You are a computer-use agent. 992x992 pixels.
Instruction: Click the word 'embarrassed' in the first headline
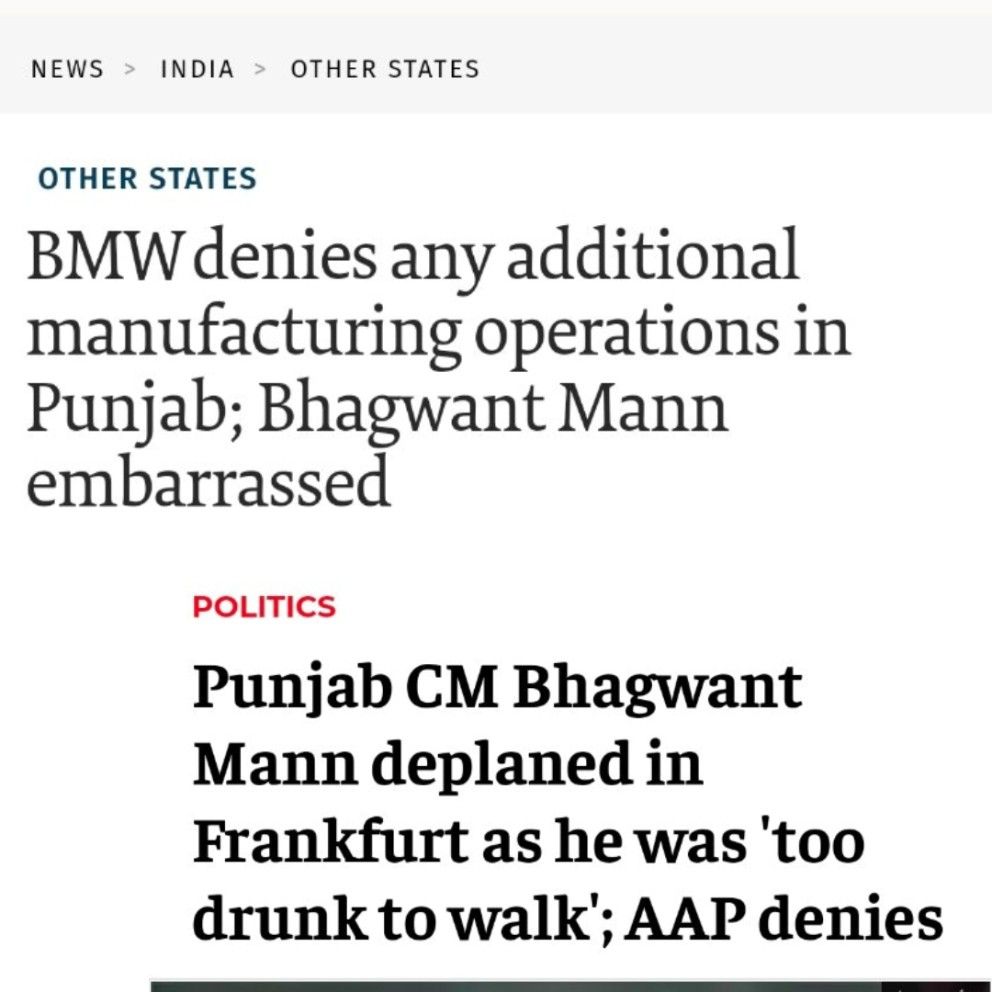pos(209,483)
